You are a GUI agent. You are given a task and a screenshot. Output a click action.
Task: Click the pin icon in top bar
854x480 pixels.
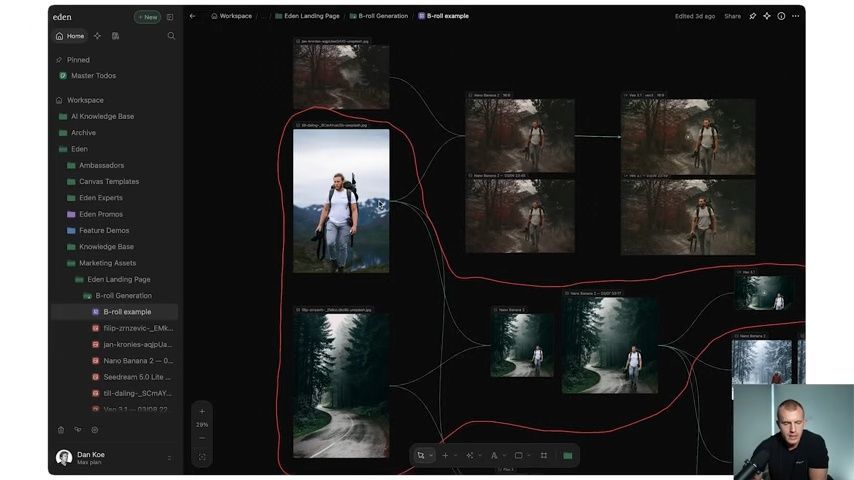click(x=753, y=16)
